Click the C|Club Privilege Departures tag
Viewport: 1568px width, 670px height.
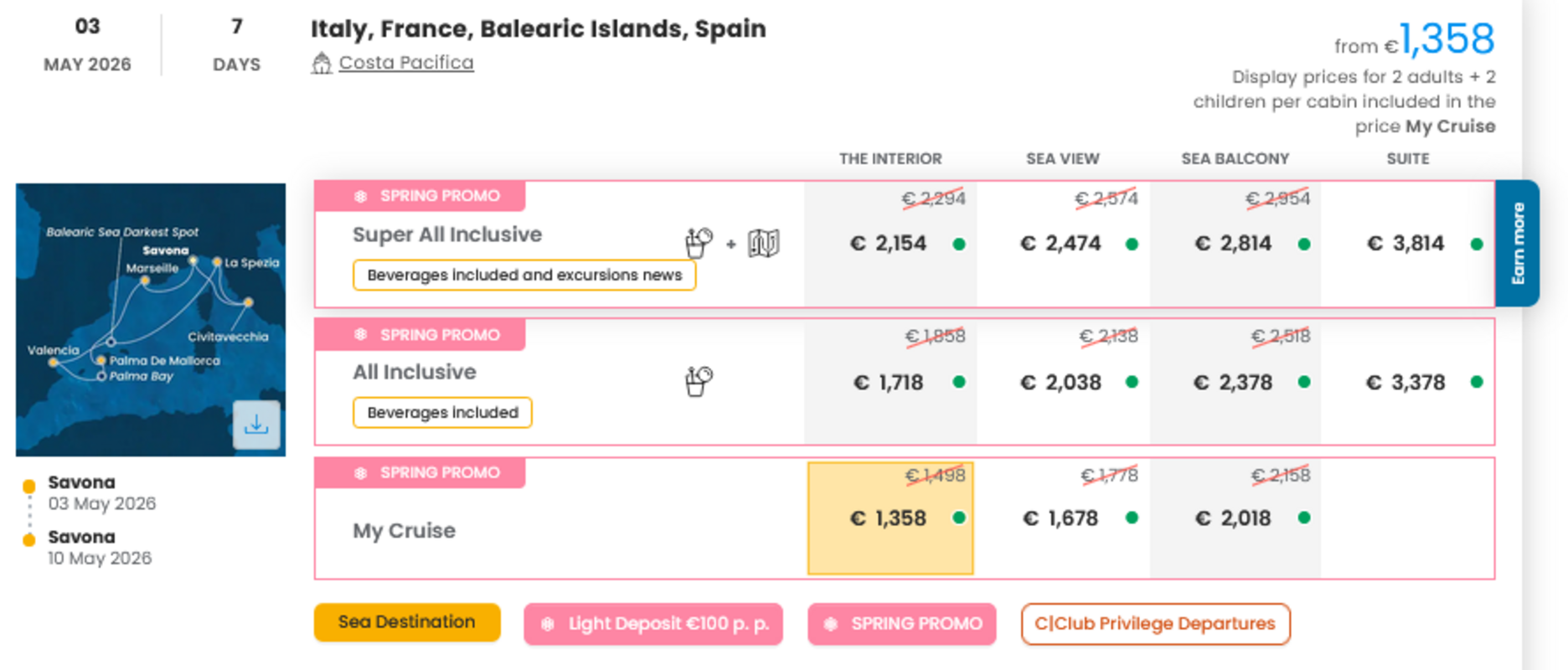pos(1155,624)
